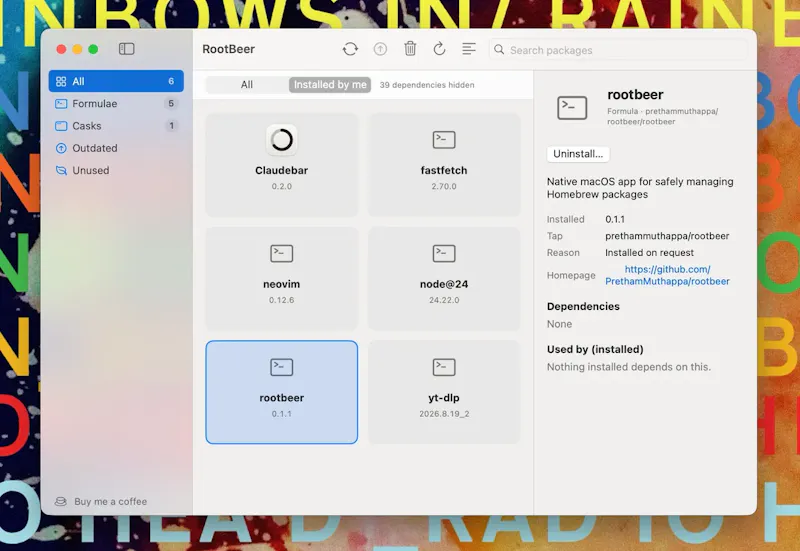
Task: Click the yt-dlp terminal icon
Action: [444, 367]
